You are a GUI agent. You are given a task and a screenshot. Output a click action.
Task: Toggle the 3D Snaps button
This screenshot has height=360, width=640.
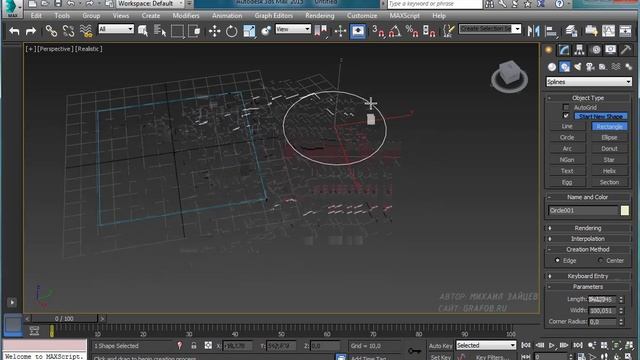coord(378,31)
